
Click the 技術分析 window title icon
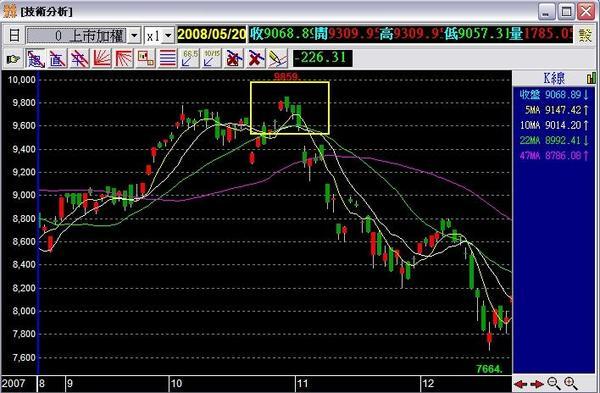click(10, 11)
